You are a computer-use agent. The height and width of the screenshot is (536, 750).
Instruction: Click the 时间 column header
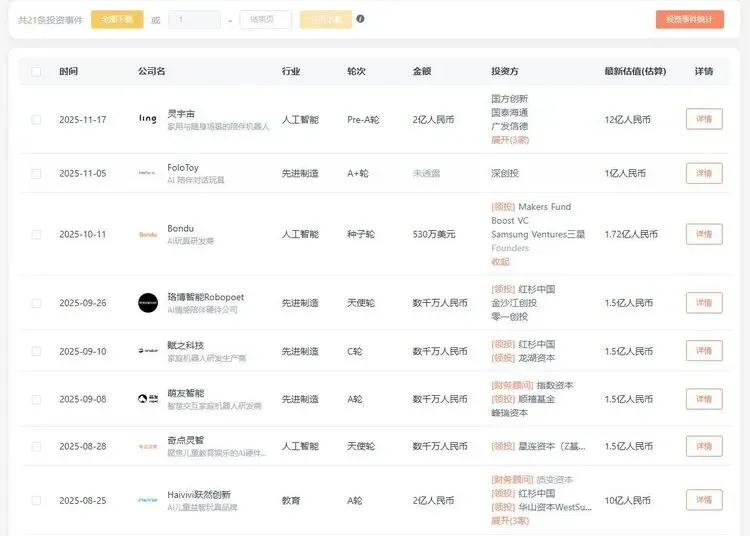(68, 71)
